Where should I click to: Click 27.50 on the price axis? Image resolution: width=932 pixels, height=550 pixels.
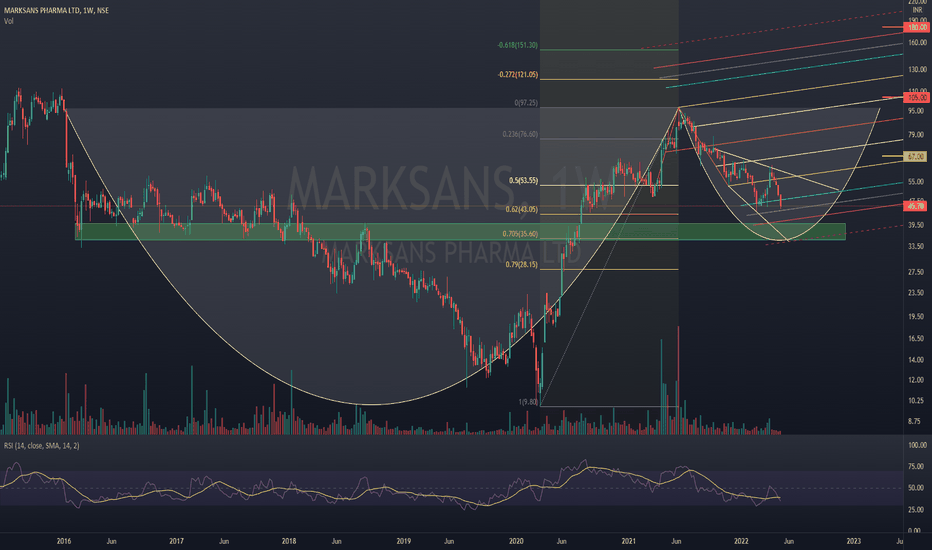[x=916, y=272]
